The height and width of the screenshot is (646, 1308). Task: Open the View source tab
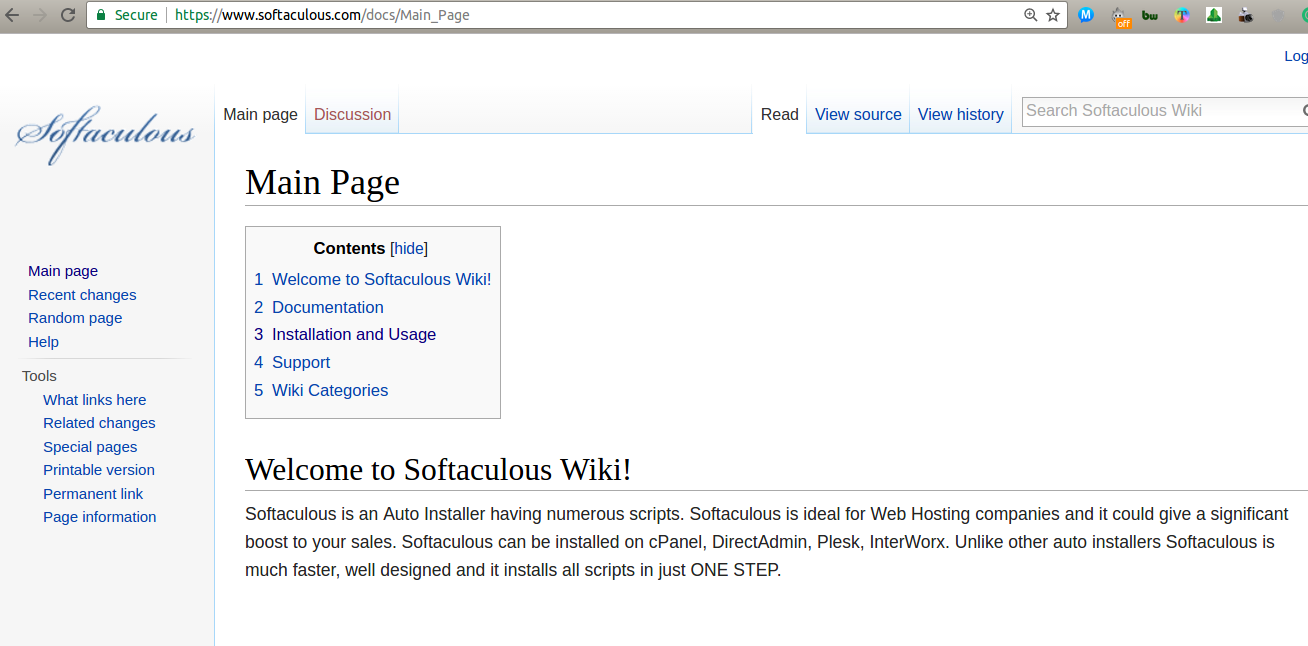point(858,114)
